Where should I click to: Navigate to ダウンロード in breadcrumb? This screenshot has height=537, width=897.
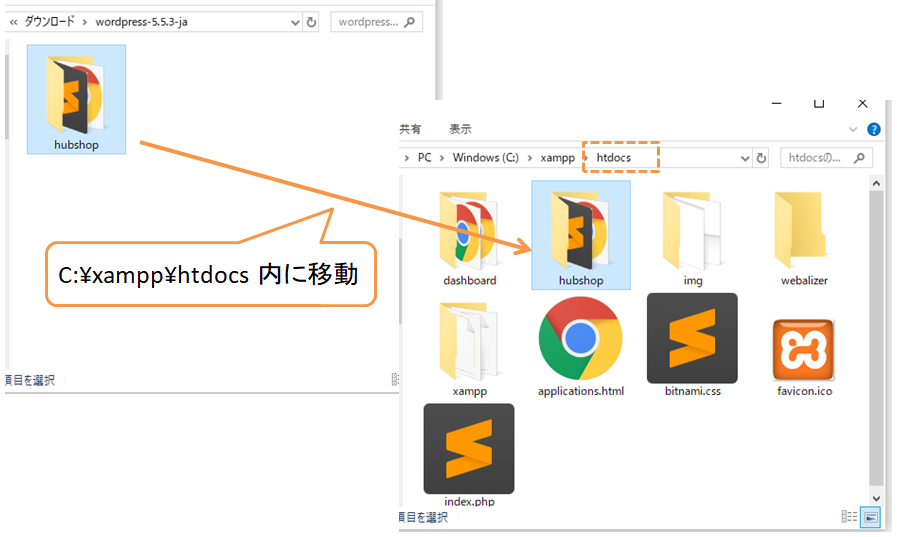[50, 22]
